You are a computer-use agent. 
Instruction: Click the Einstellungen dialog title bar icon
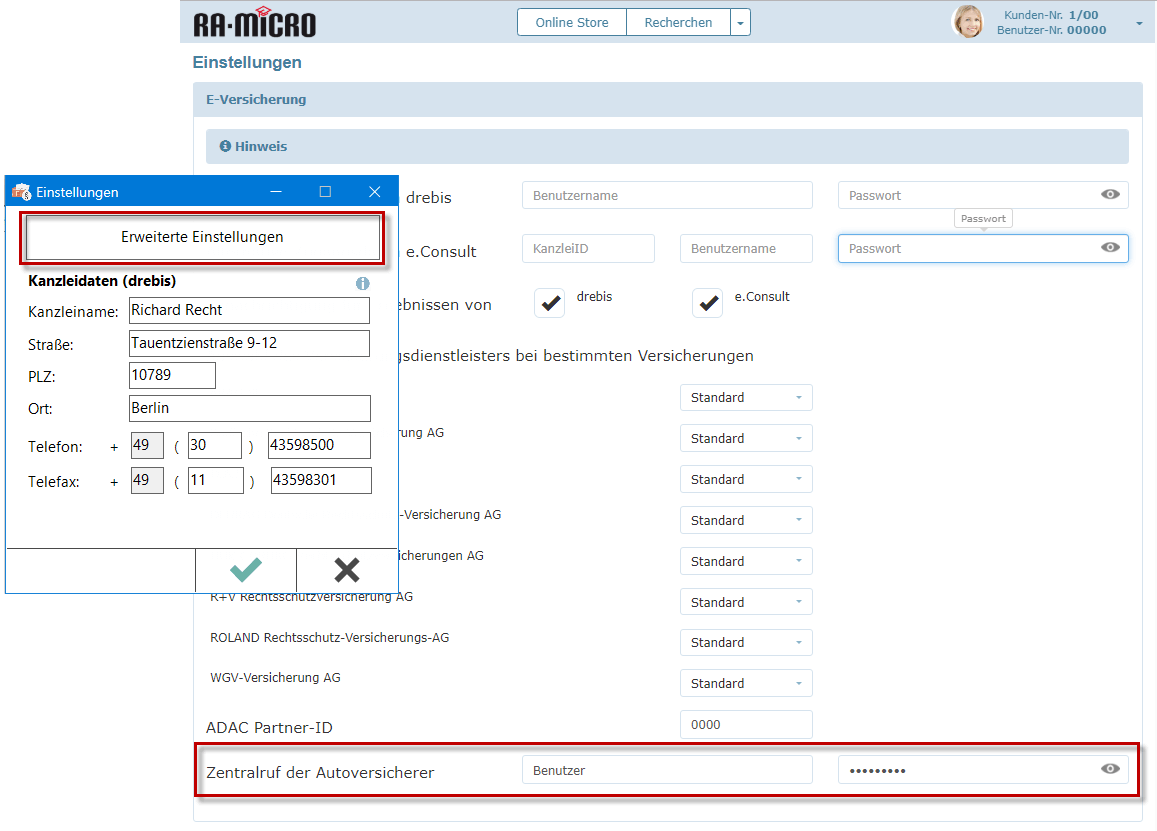(x=21, y=192)
